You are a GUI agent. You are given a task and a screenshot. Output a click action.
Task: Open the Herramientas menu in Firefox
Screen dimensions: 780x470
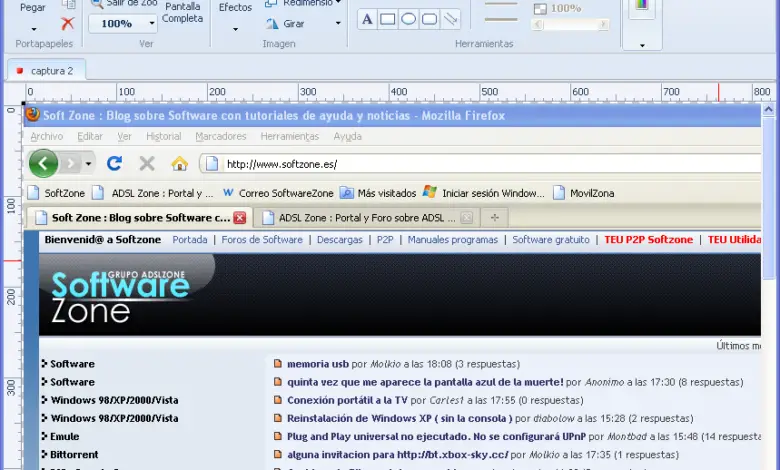[x=290, y=136]
